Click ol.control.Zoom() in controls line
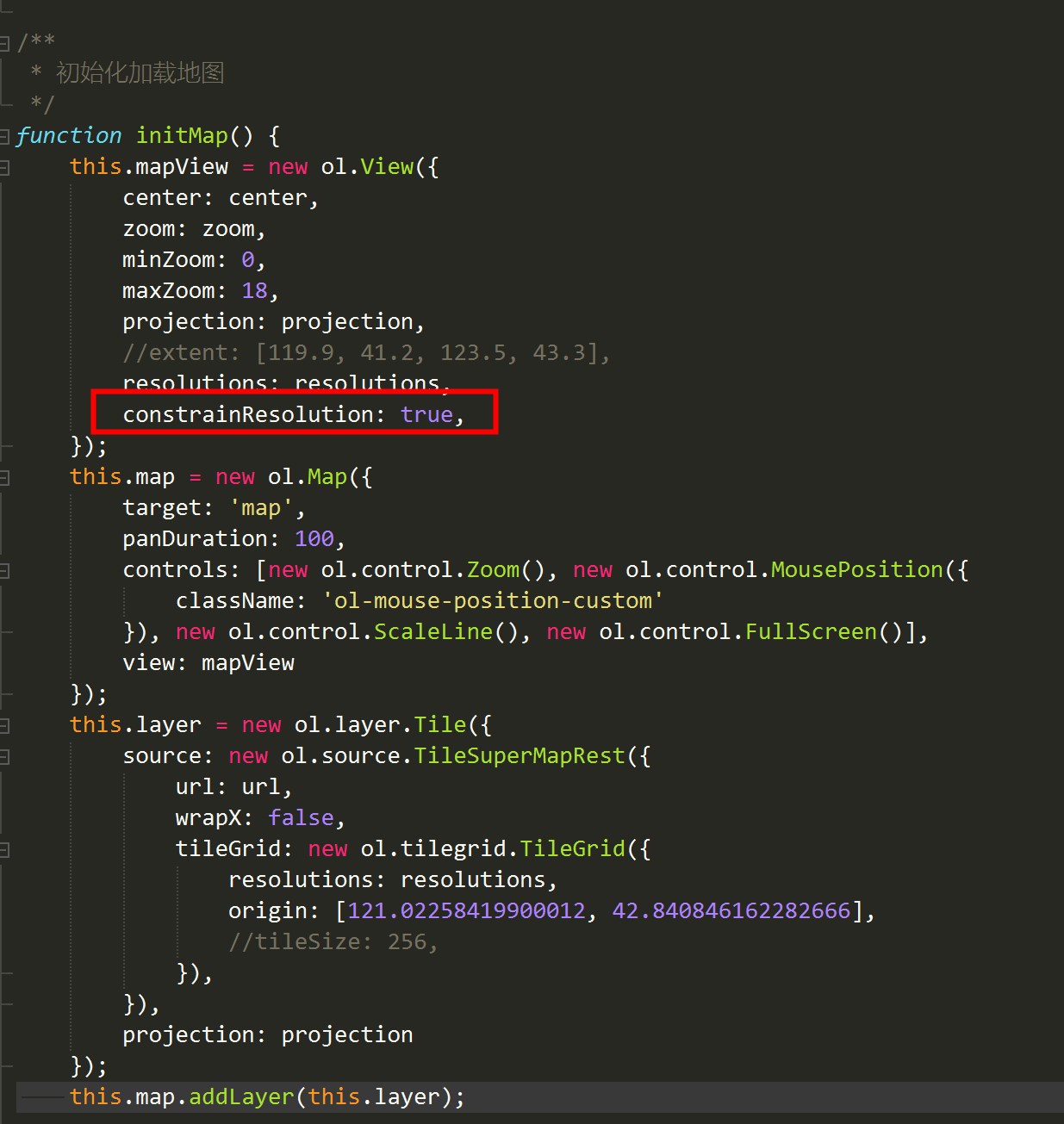Image resolution: width=1064 pixels, height=1124 pixels. click(x=433, y=569)
